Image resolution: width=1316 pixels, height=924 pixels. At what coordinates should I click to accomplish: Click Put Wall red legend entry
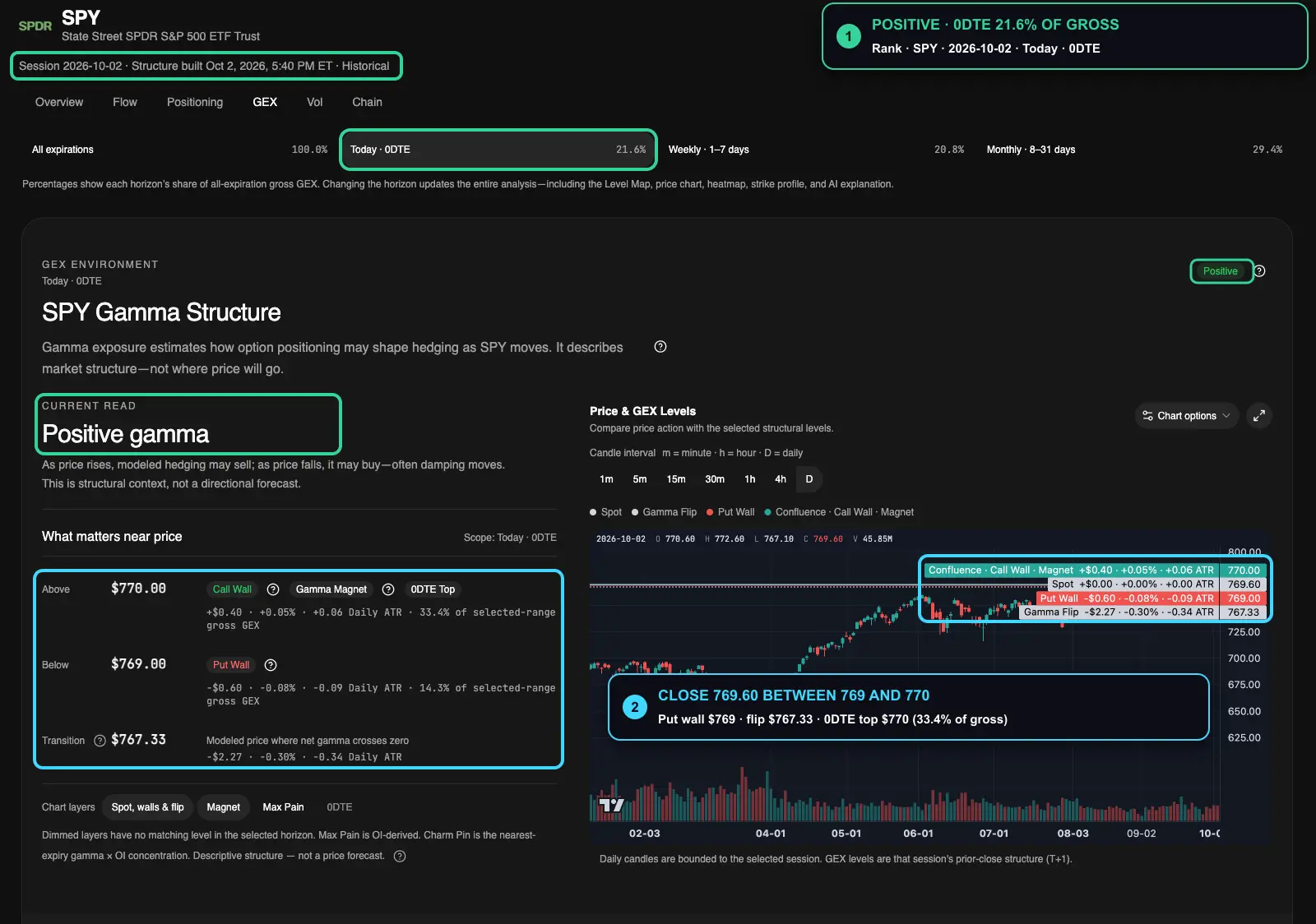coord(730,512)
